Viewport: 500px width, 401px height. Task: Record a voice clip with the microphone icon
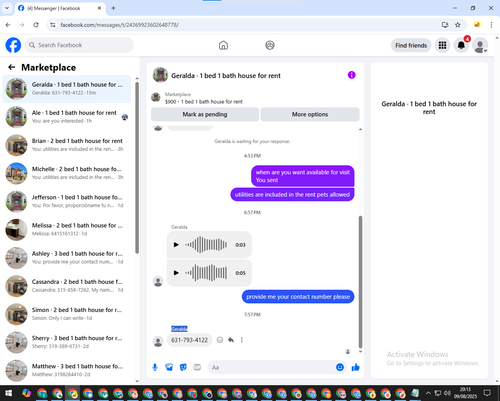pos(155,367)
